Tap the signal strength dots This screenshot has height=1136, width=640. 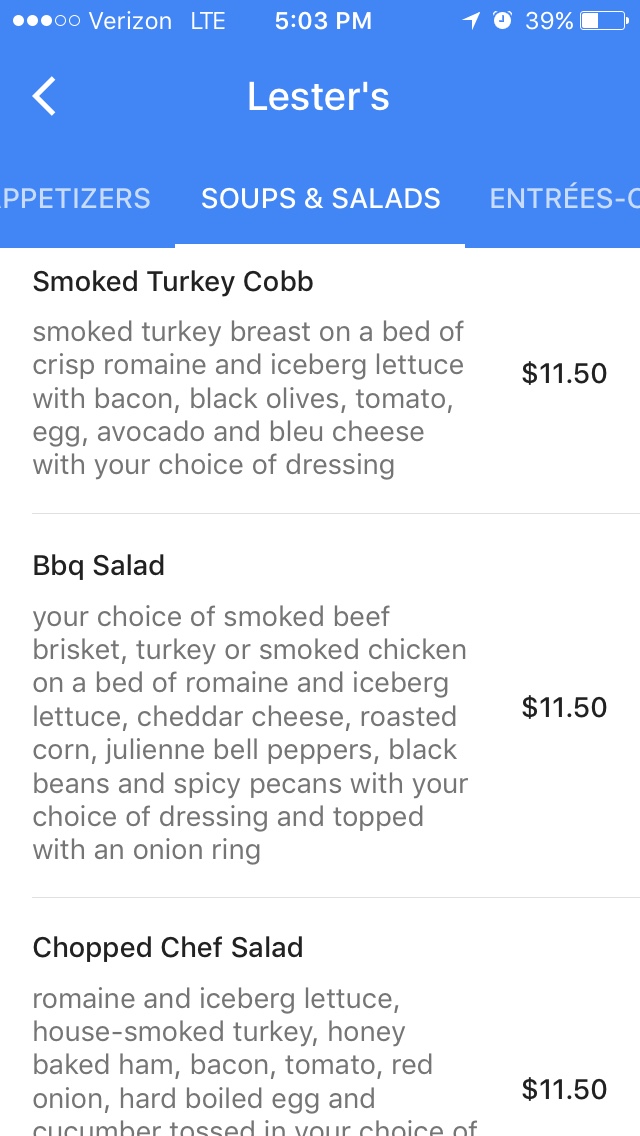pos(40,21)
